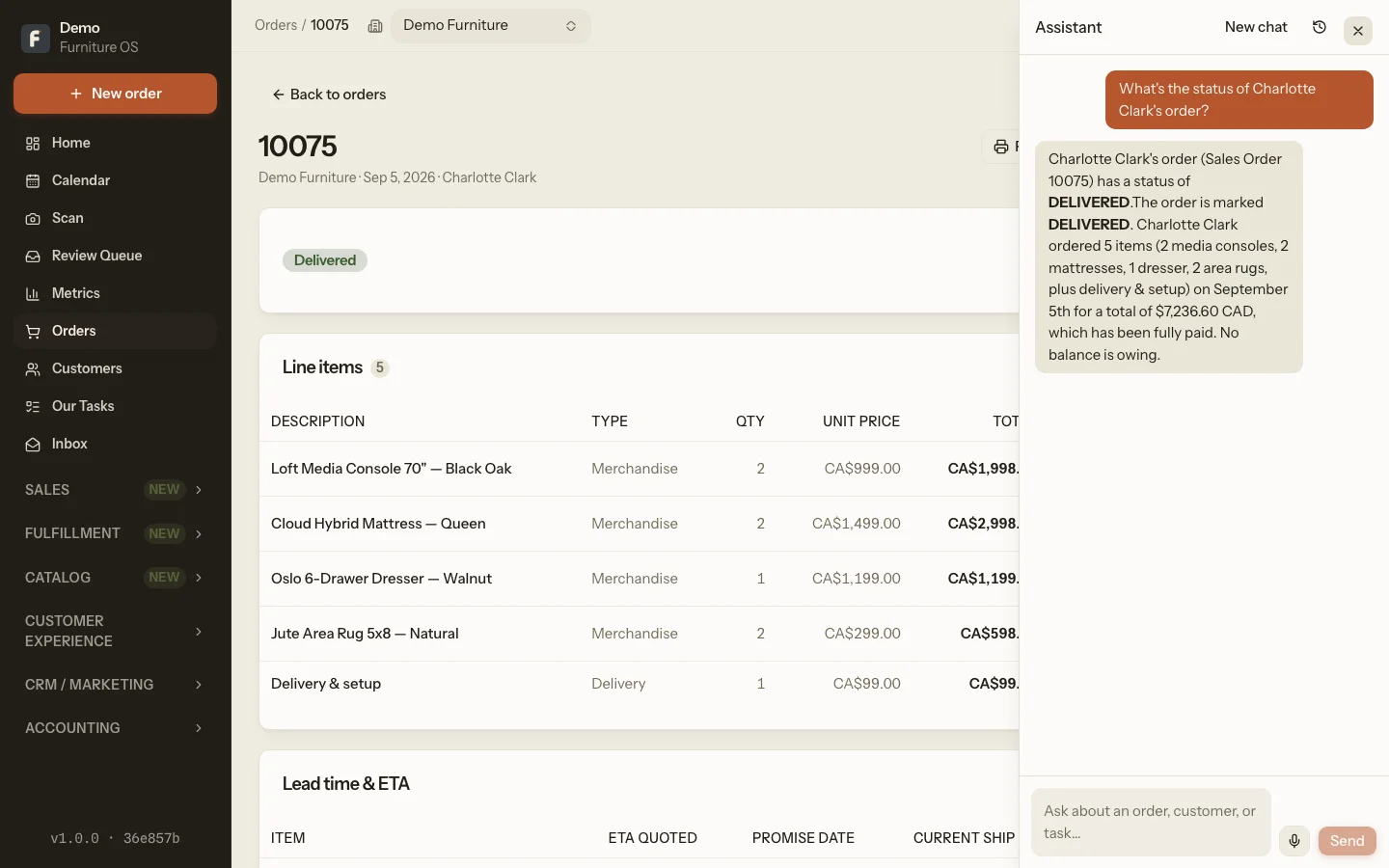Click the Delivered status badge
1389x868 pixels.
[325, 260]
